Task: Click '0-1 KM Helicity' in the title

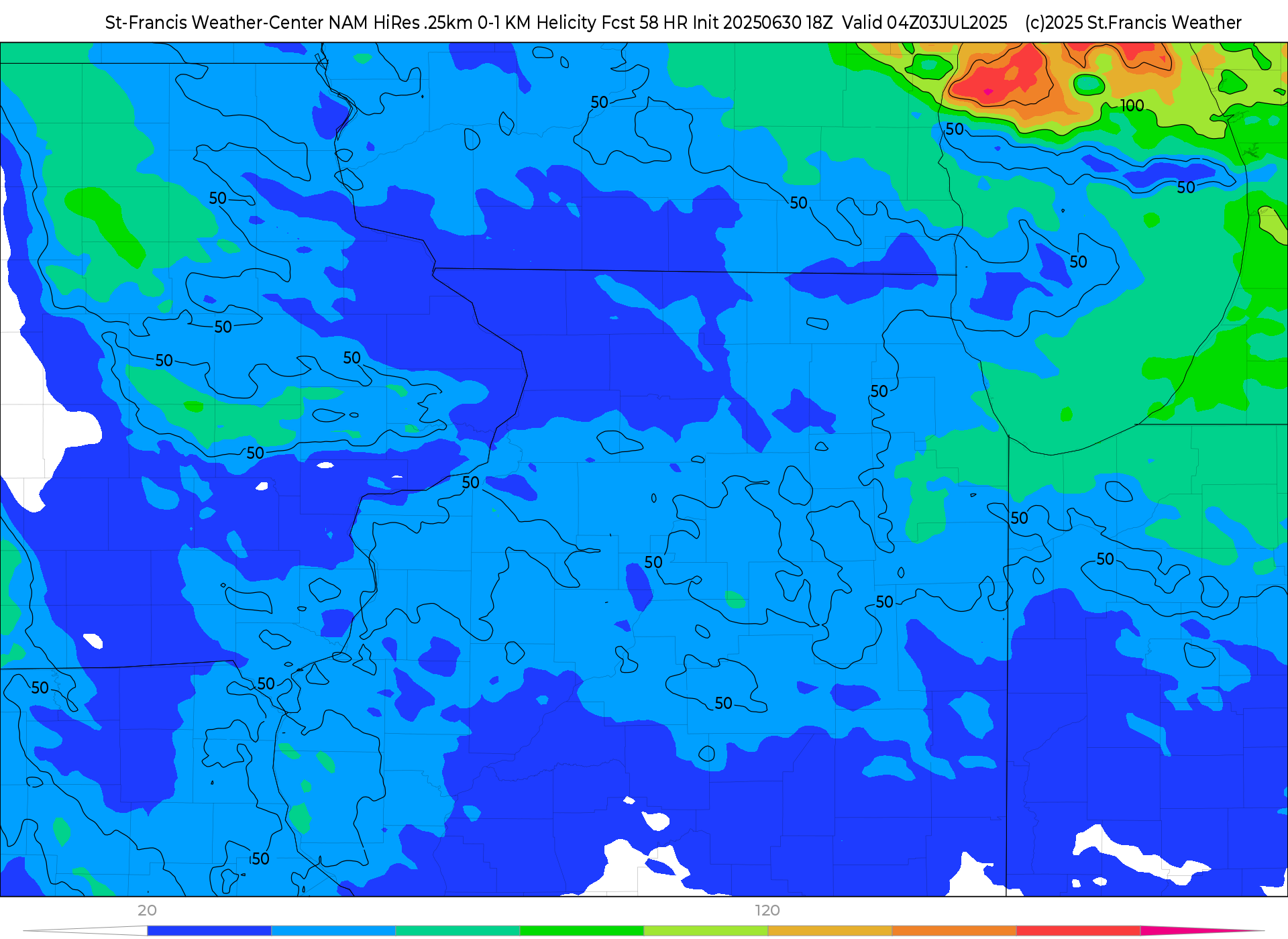Action: coord(537,23)
